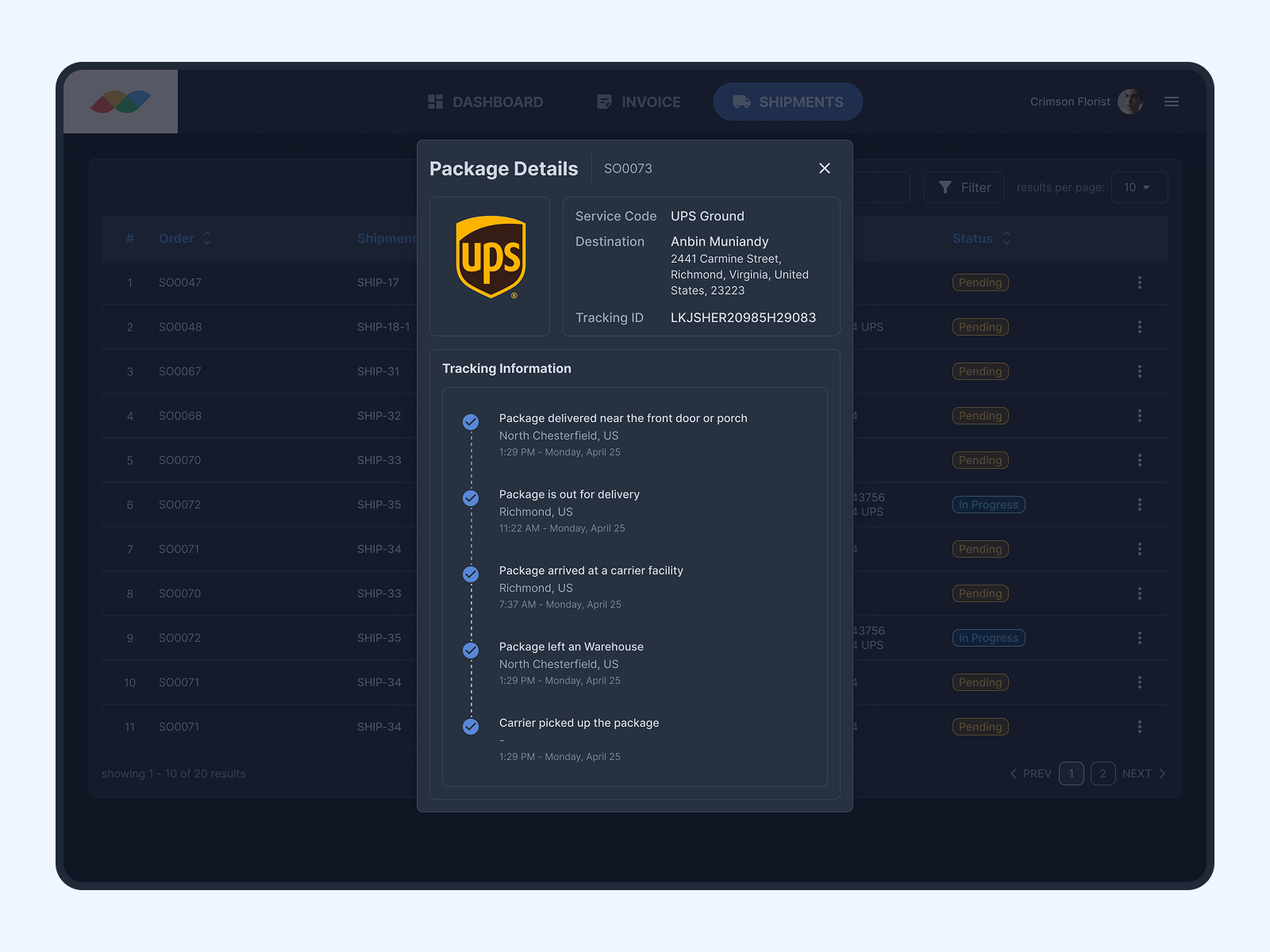This screenshot has width=1270, height=952.
Task: Open row actions for row 6
Action: (1140, 505)
